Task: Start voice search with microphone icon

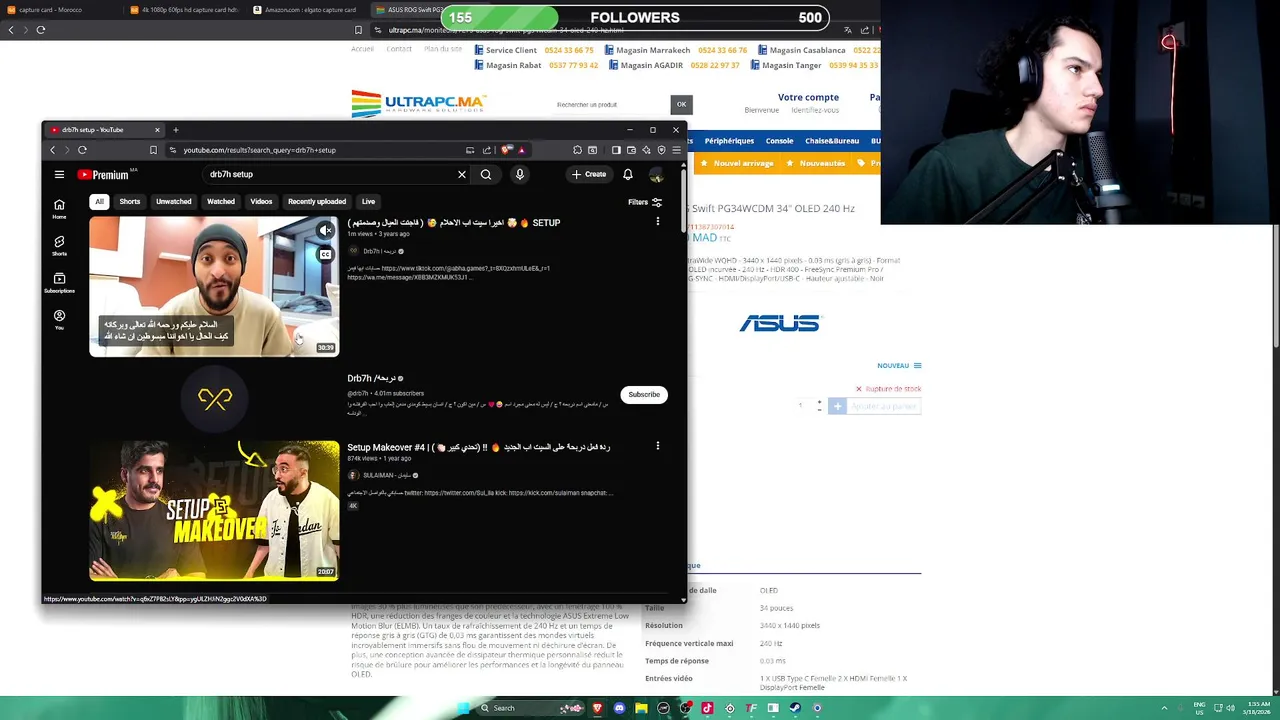Action: point(519,174)
